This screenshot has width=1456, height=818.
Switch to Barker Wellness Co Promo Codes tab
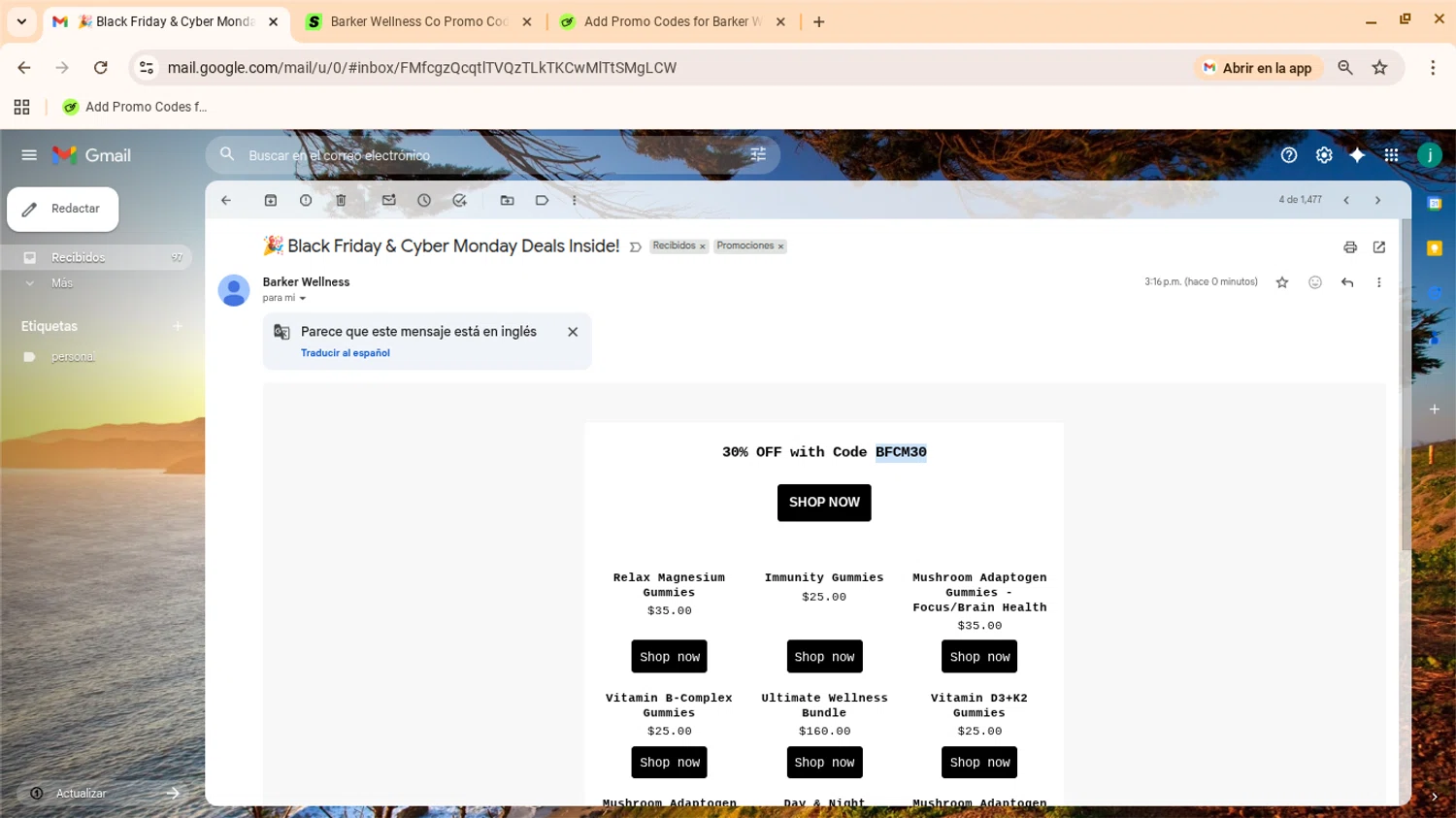tap(417, 21)
